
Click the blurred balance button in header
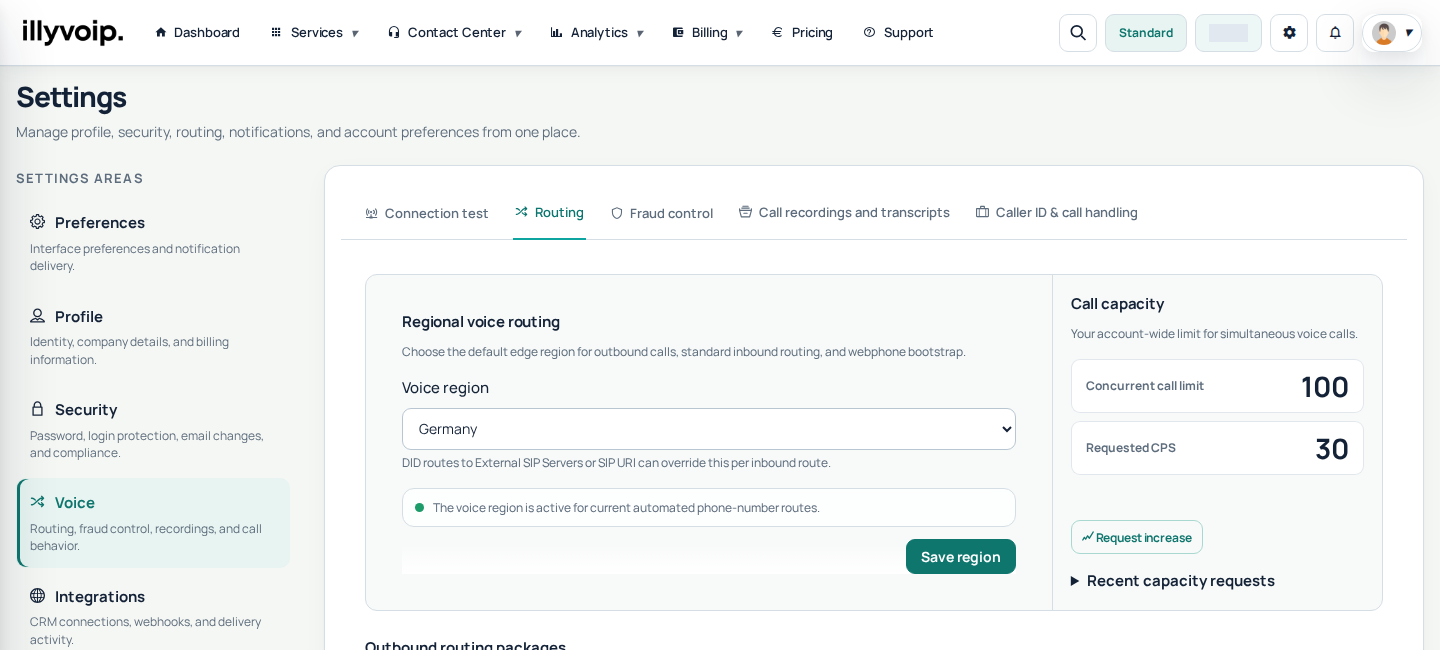[1228, 33]
